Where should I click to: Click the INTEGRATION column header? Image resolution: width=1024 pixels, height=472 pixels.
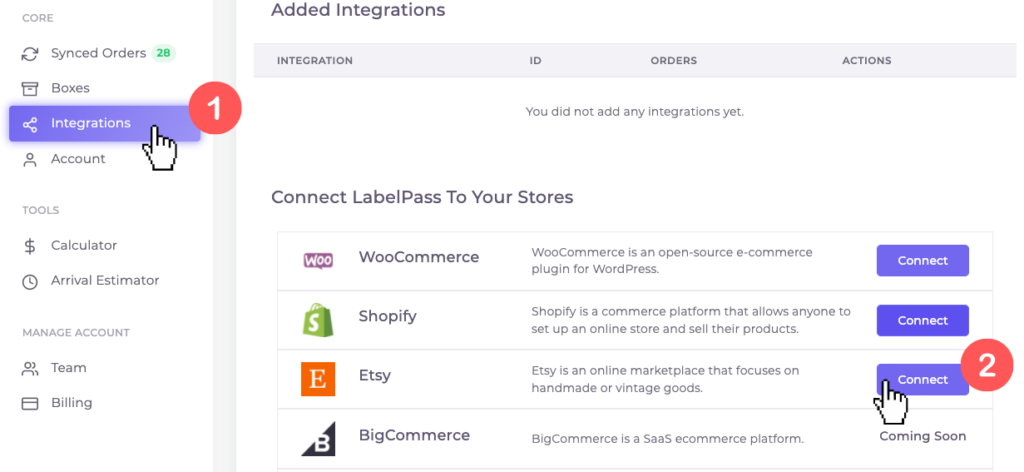coord(315,61)
